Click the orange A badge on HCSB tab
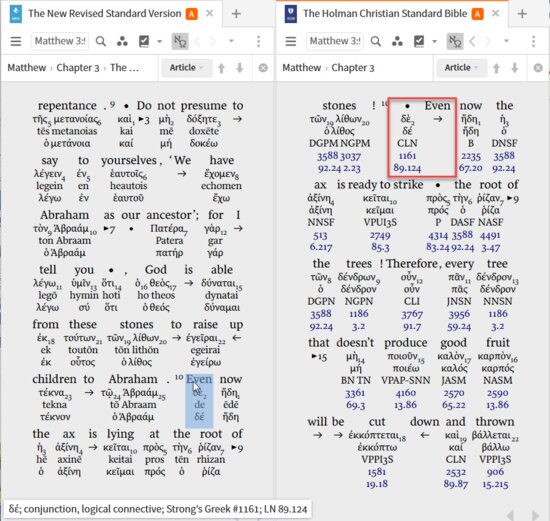The image size is (550, 521). click(477, 14)
